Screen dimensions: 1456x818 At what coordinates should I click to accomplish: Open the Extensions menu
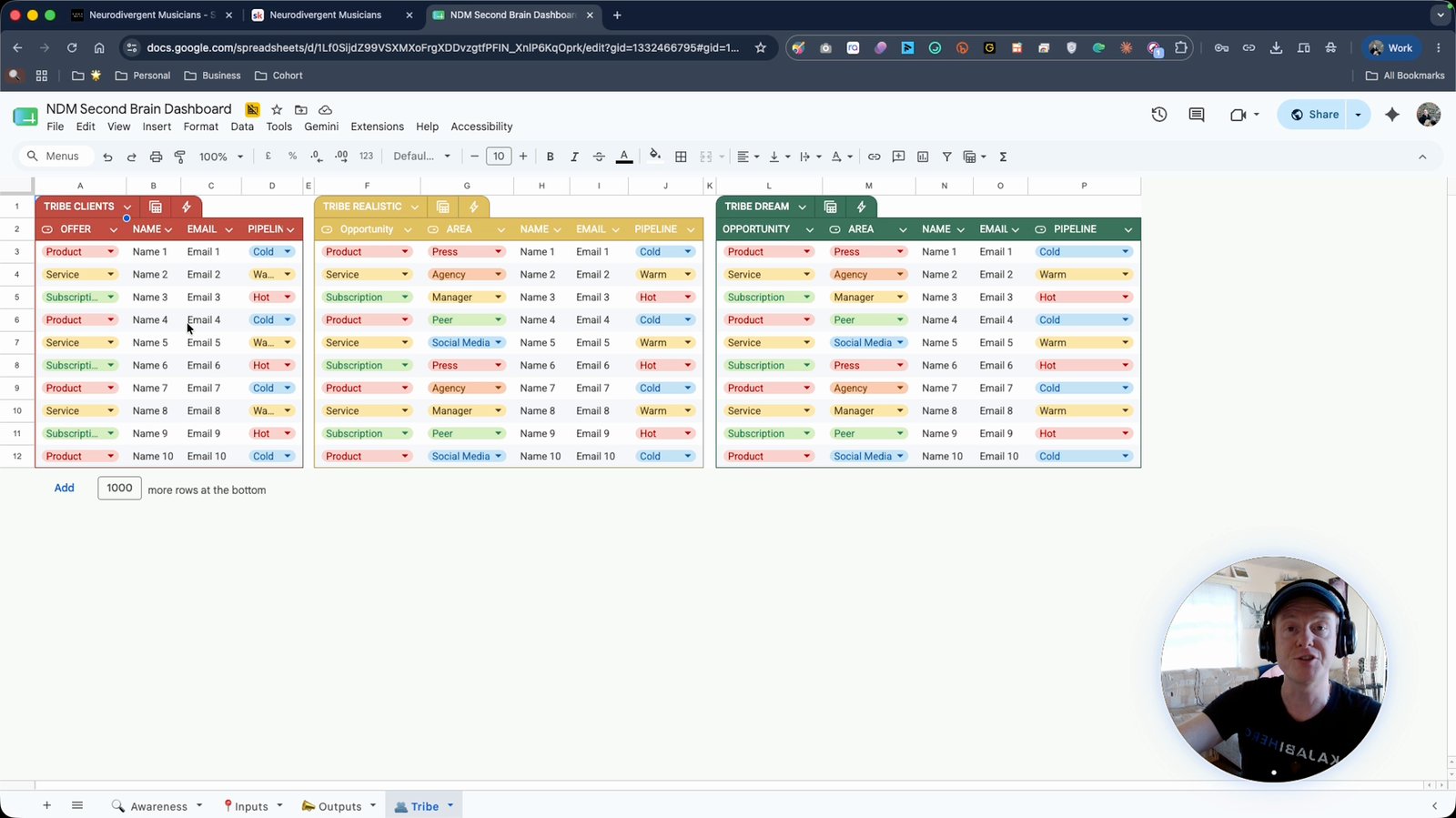(x=377, y=126)
